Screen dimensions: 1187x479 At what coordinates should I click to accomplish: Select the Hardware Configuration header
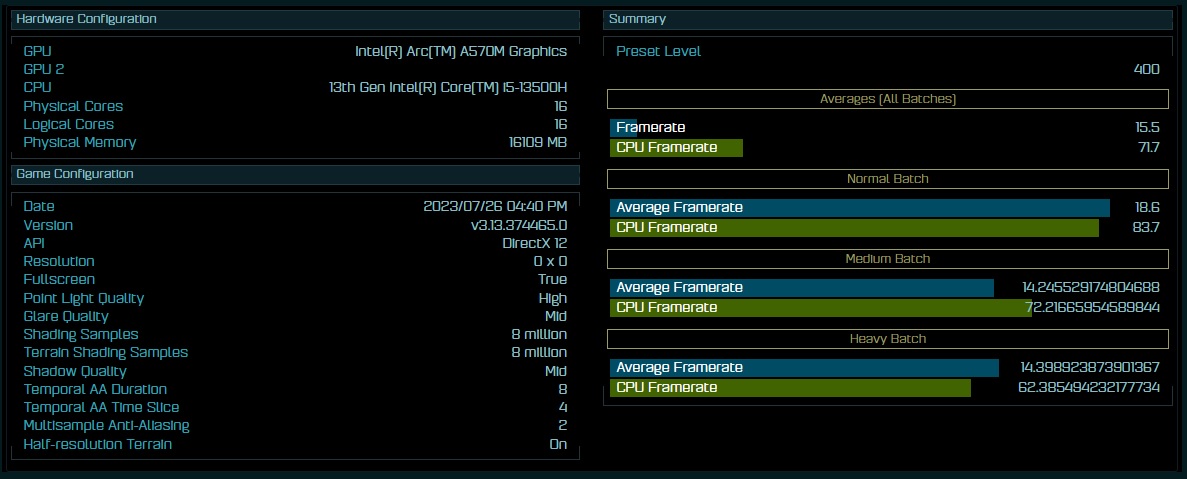[295, 19]
